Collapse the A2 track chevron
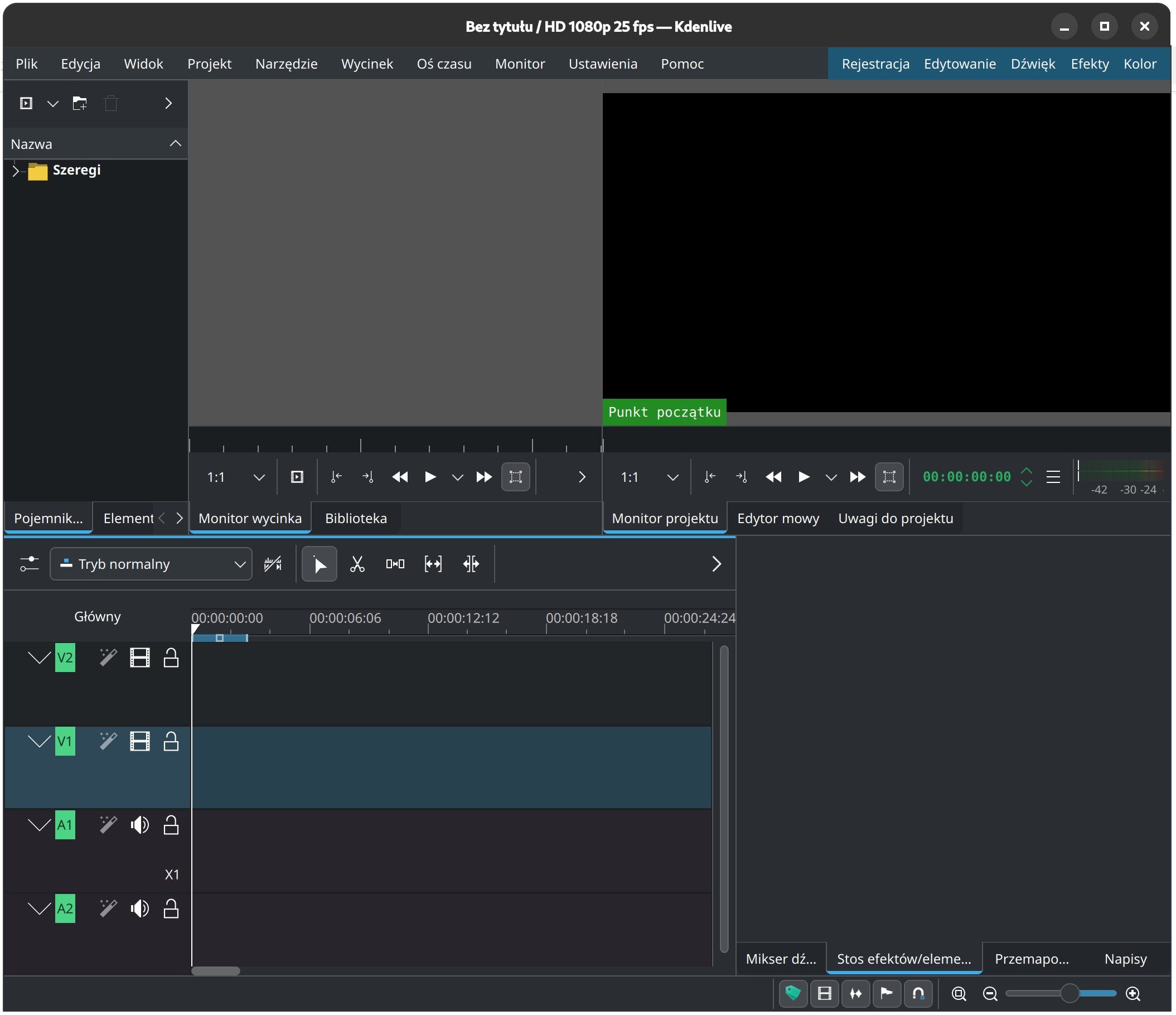Viewport: 1176px width, 1015px height. tap(39, 909)
